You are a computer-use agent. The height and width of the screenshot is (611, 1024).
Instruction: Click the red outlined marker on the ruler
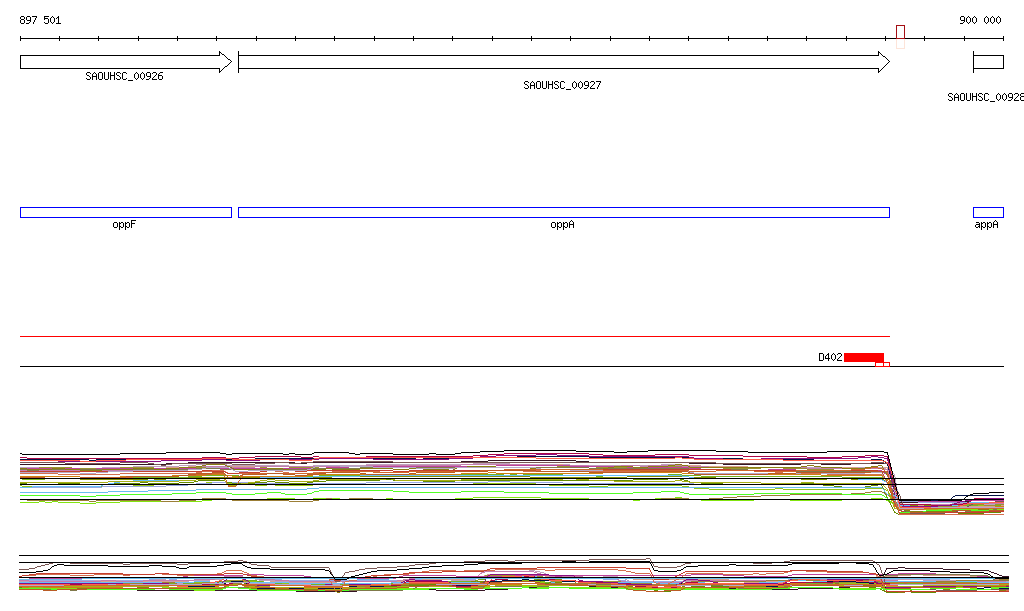click(x=900, y=36)
